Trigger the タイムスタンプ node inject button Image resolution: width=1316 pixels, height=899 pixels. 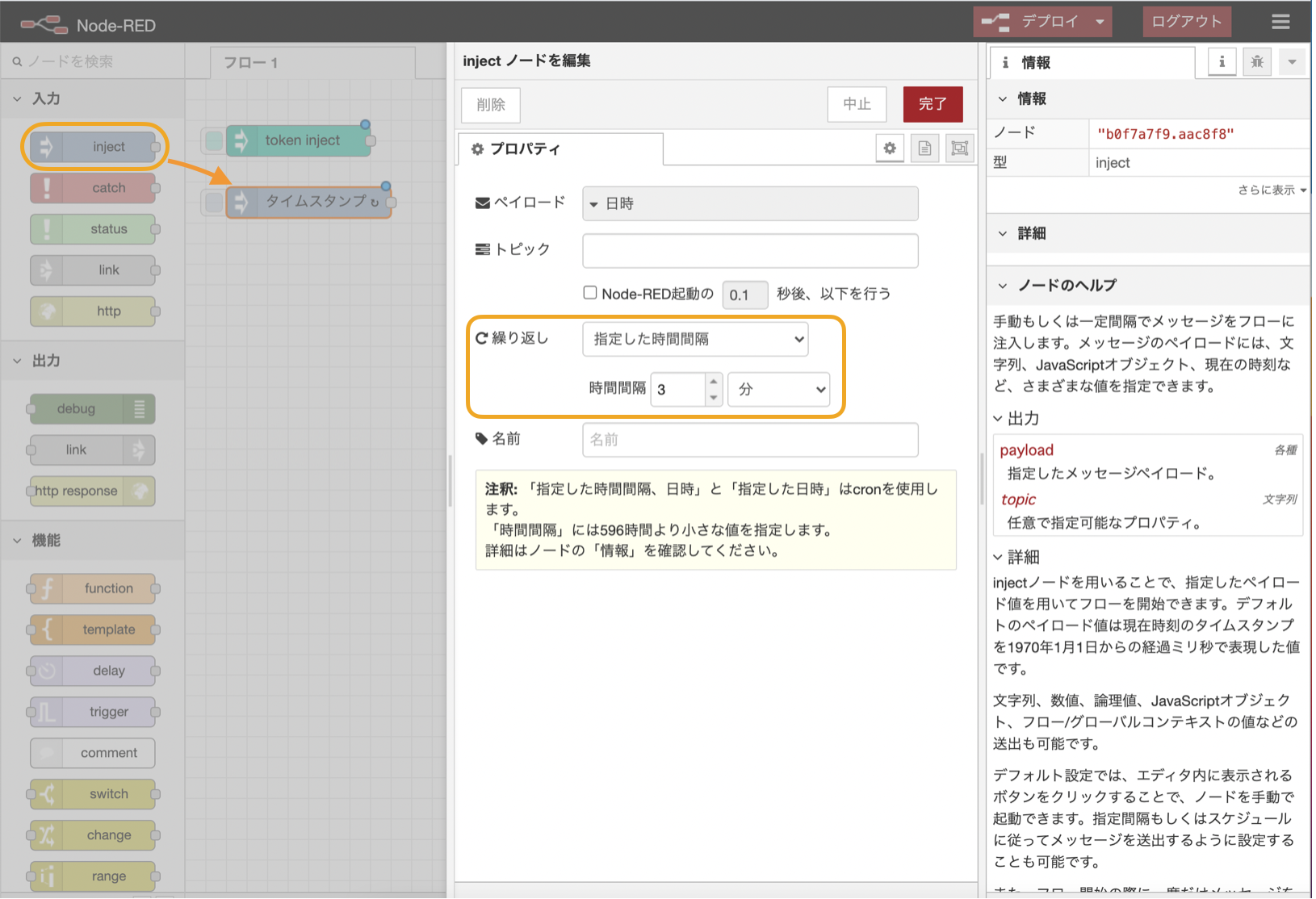point(214,203)
